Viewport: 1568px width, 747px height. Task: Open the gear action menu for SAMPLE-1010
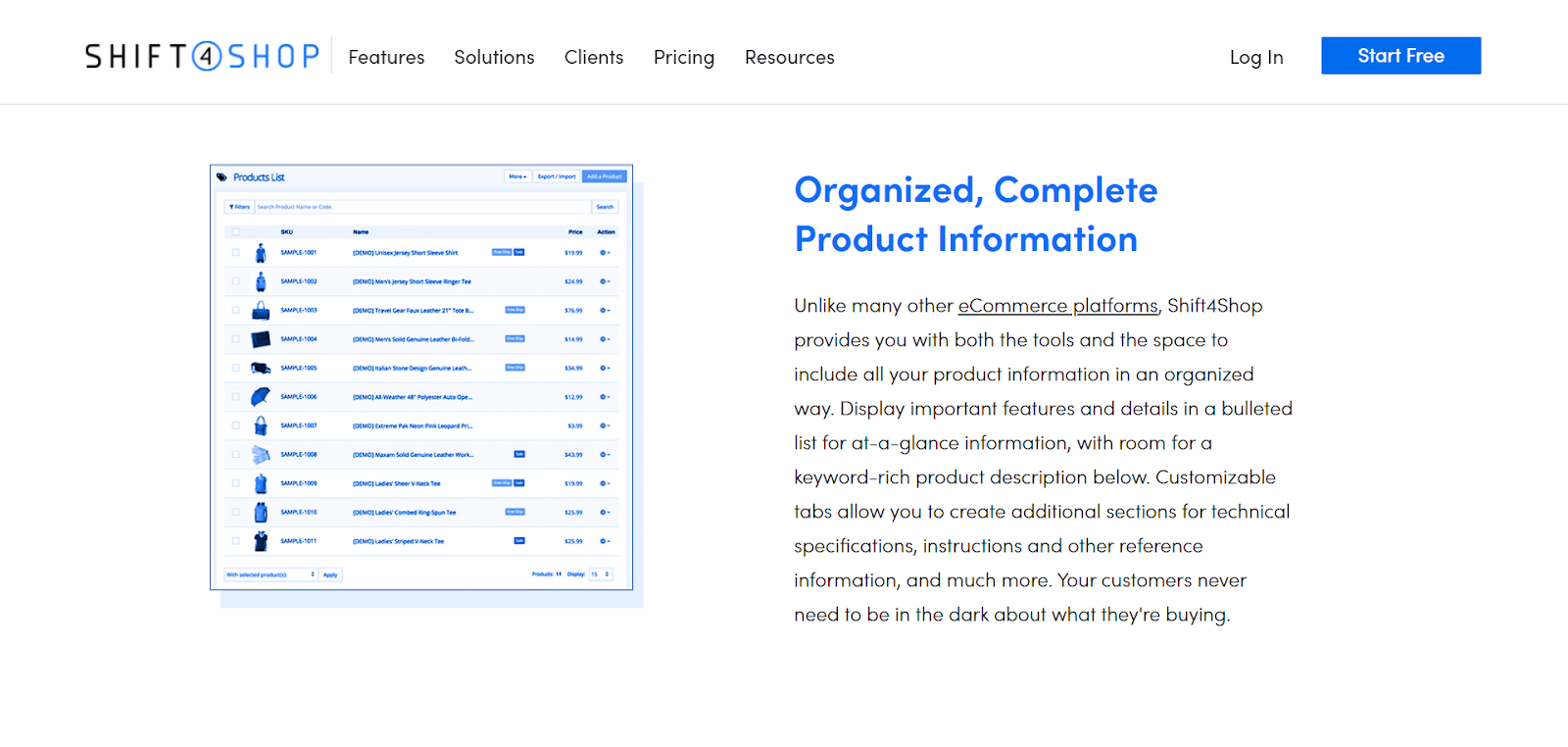click(605, 512)
